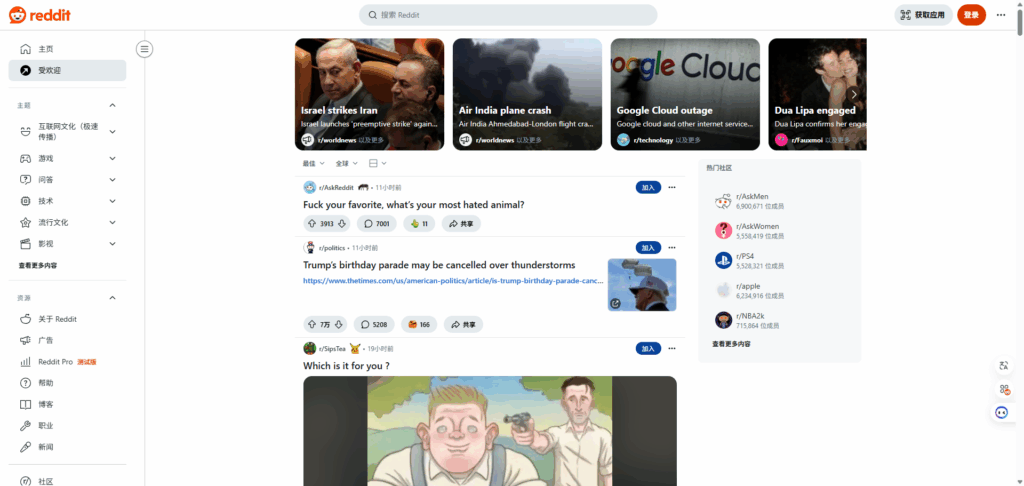Click 查看更多内容 under 热门社区

click(x=731, y=344)
